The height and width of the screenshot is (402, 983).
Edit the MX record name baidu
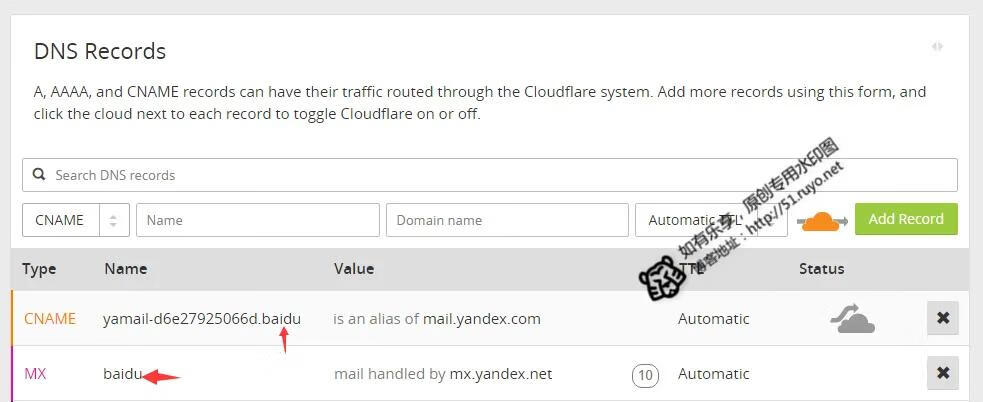point(122,374)
